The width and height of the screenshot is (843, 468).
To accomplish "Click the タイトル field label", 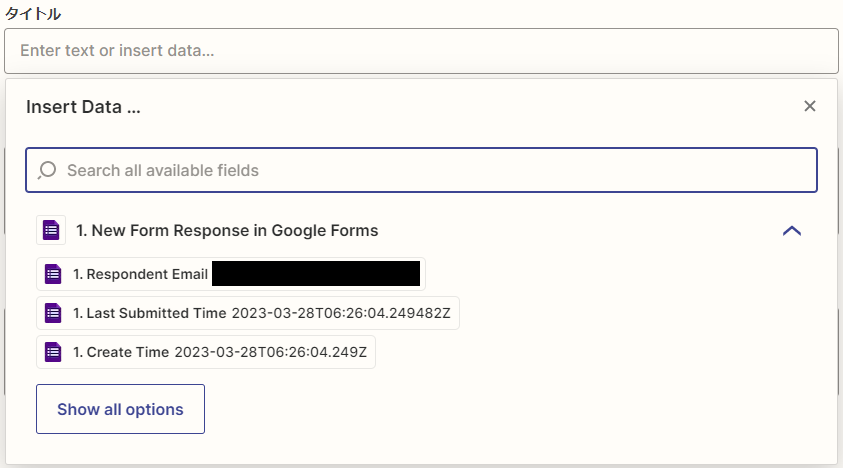I will point(33,13).
